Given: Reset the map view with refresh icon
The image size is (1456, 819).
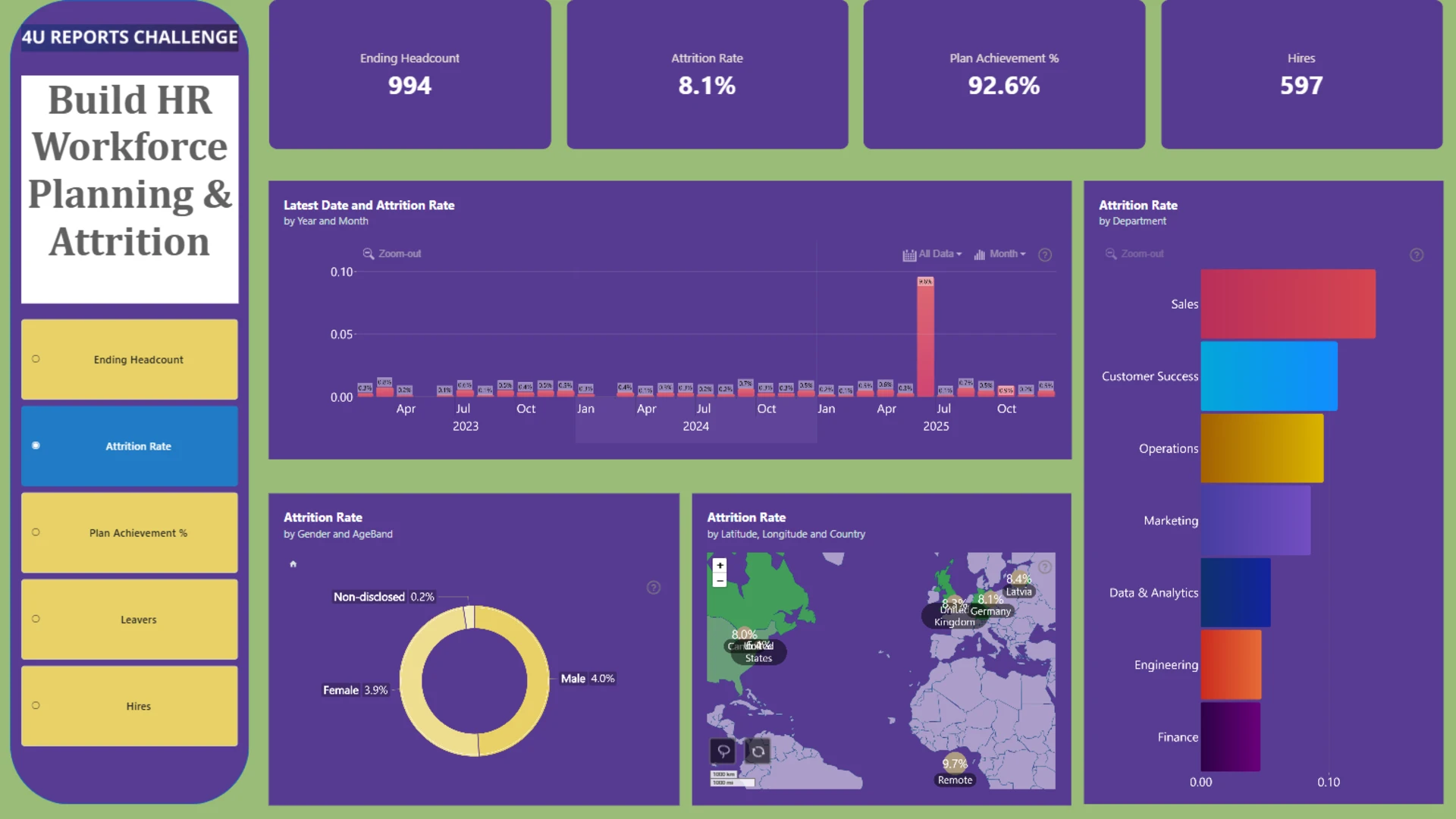Looking at the screenshot, I should [x=758, y=751].
